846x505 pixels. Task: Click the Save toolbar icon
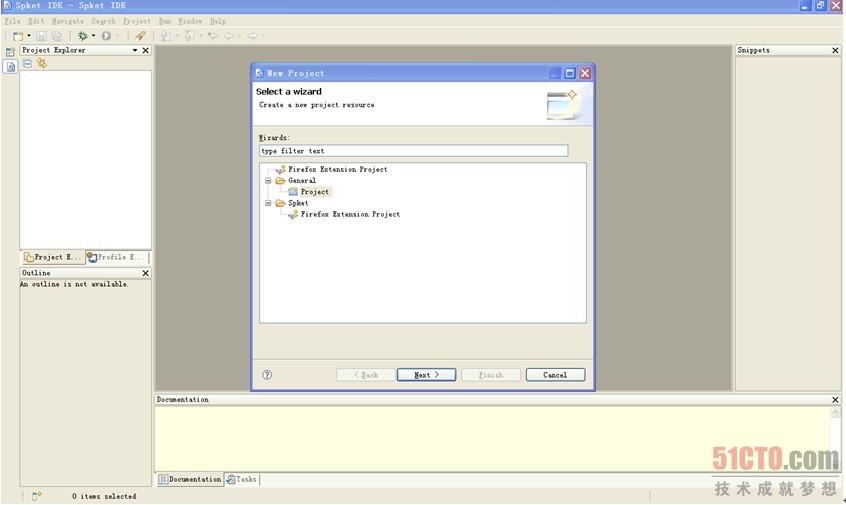click(x=42, y=36)
